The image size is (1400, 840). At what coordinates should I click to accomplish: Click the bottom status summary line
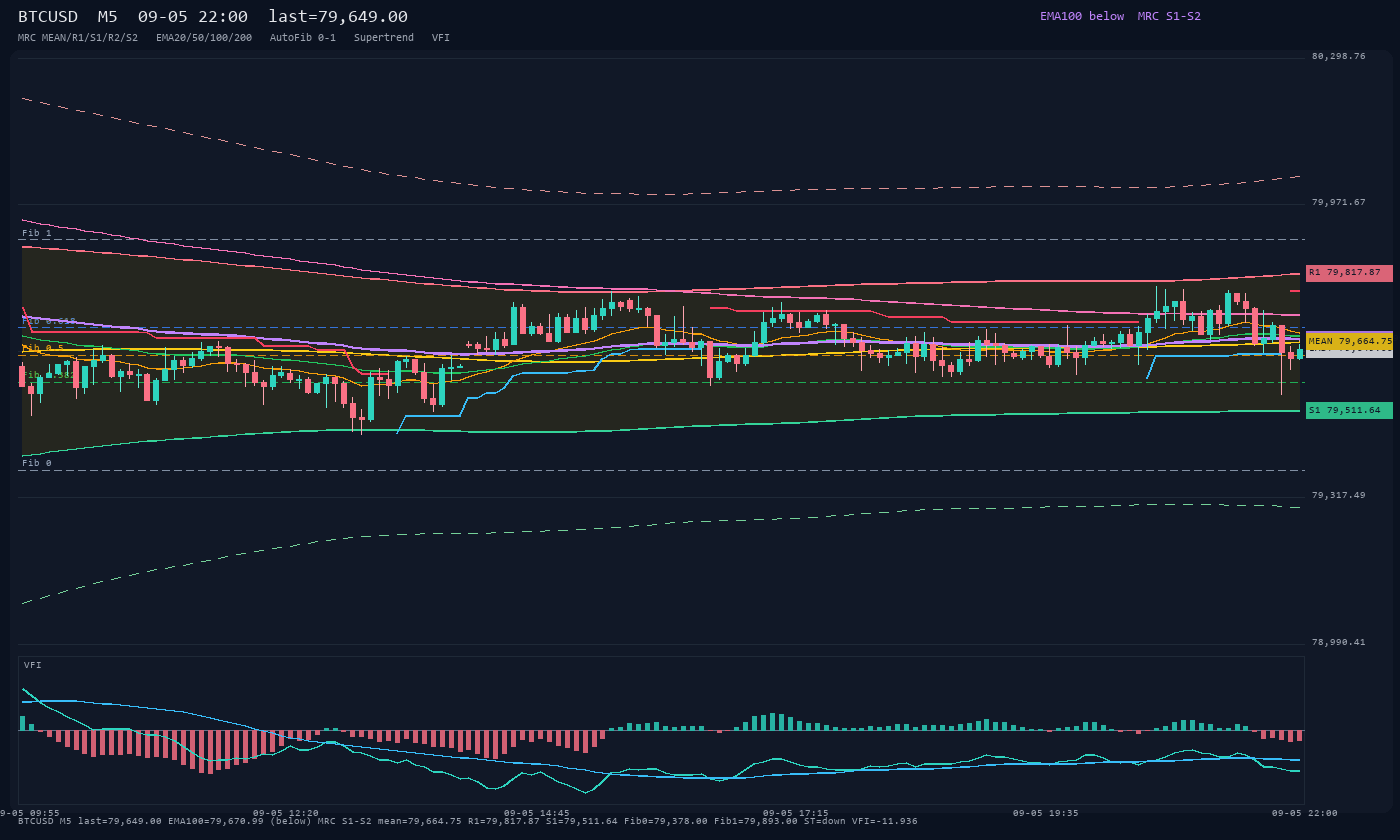(x=467, y=821)
